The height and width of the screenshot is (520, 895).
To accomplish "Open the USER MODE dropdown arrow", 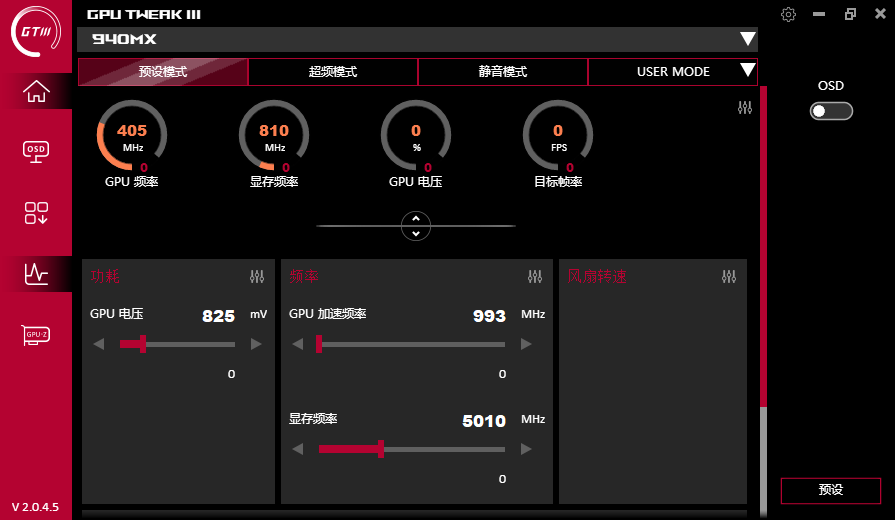I will coord(748,70).
